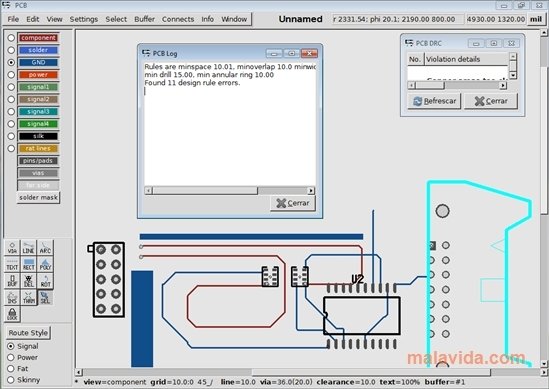The width and height of the screenshot is (549, 389).
Task: Open the Window menu
Action: tap(234, 19)
